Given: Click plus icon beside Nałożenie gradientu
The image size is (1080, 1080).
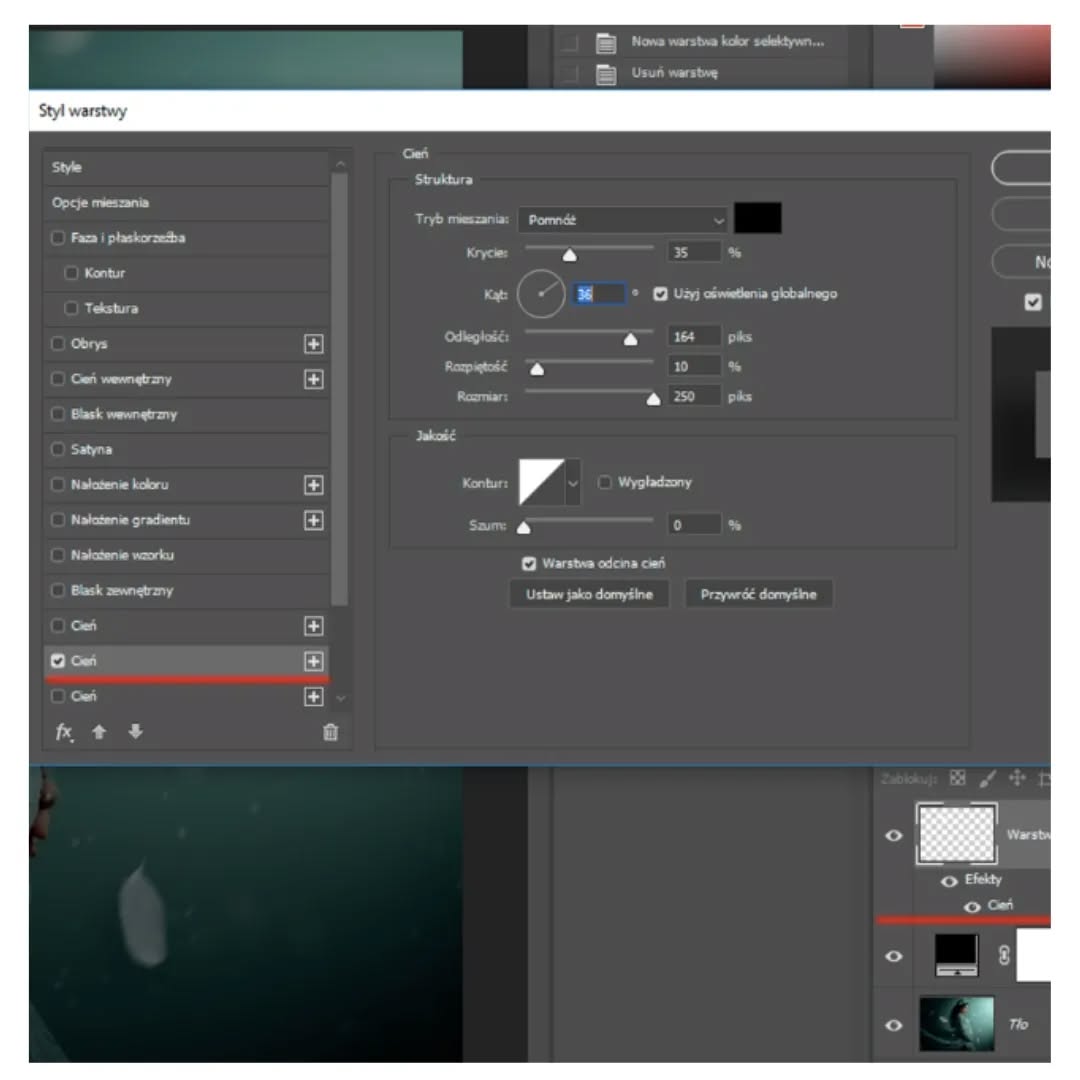Looking at the screenshot, I should (x=314, y=520).
